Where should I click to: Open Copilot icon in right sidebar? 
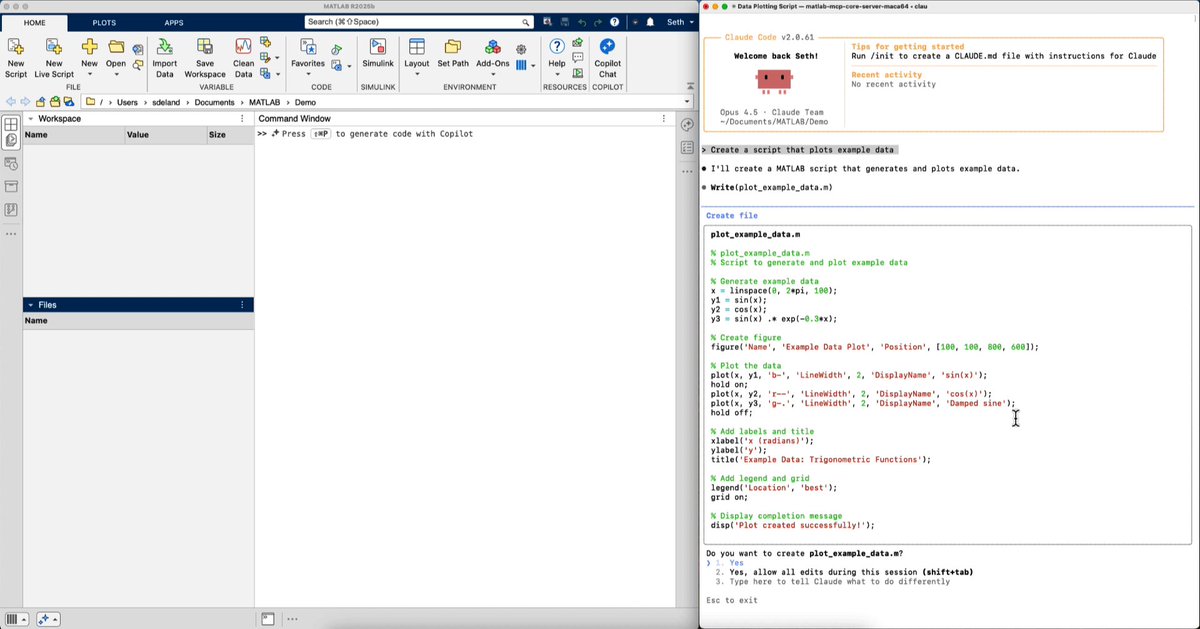coord(687,125)
